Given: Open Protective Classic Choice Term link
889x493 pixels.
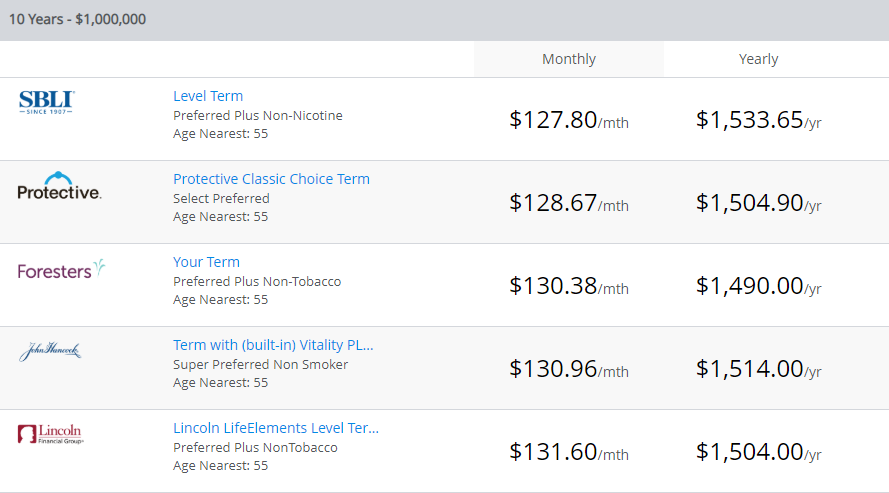Looking at the screenshot, I should (271, 179).
